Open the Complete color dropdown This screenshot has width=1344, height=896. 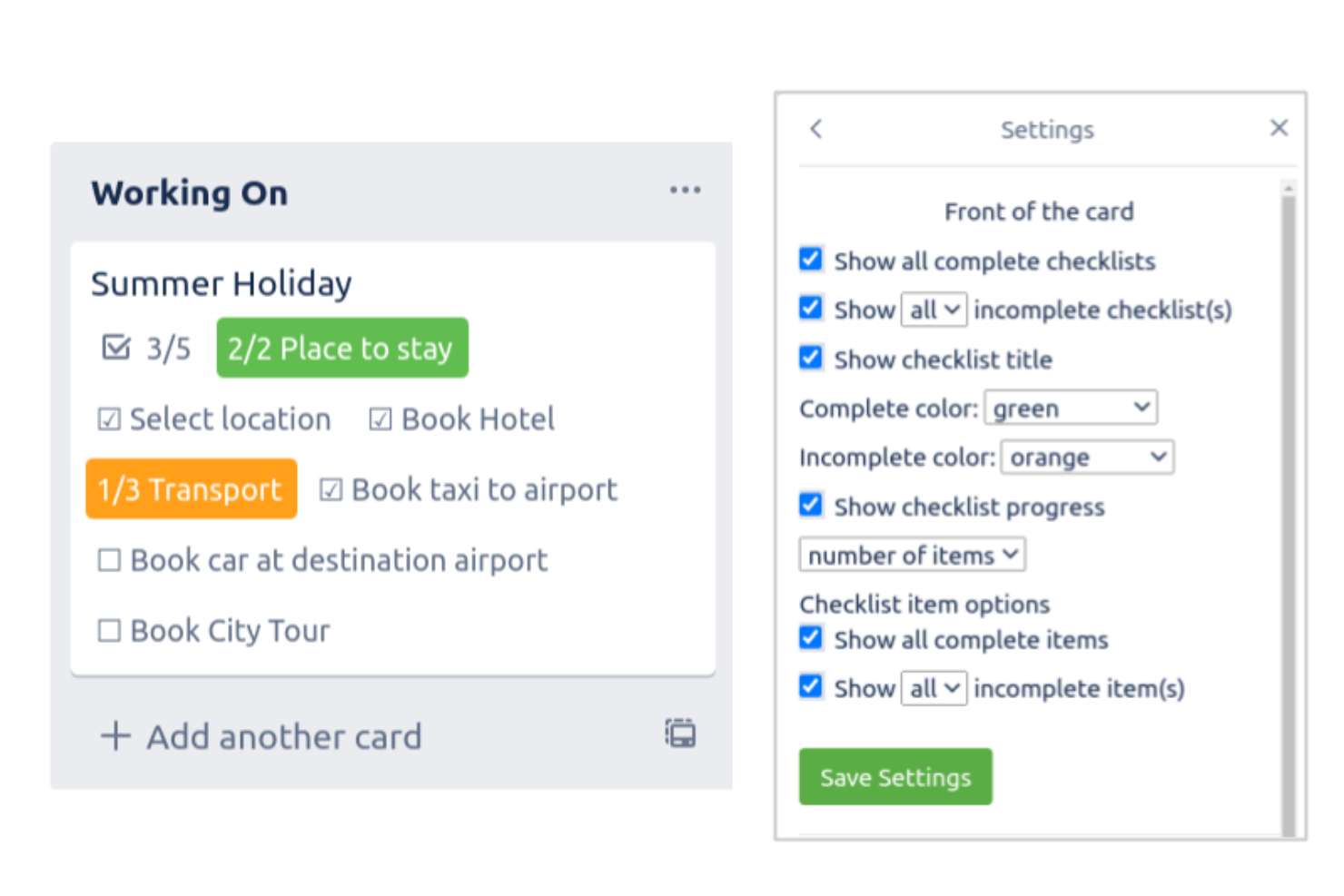(x=1070, y=408)
